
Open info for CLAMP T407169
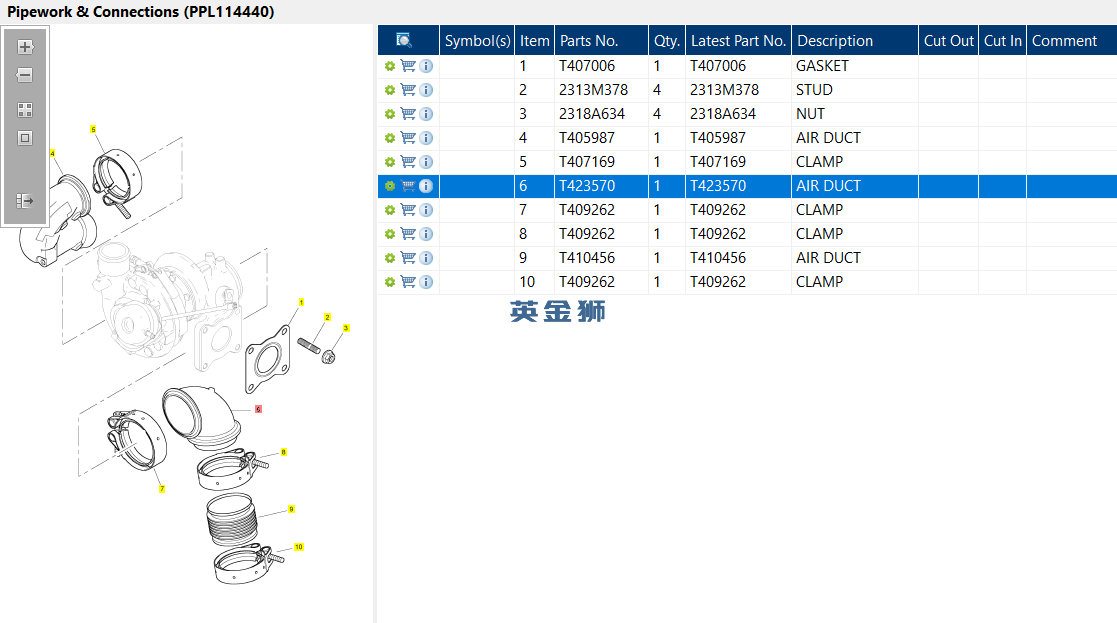[x=426, y=162]
